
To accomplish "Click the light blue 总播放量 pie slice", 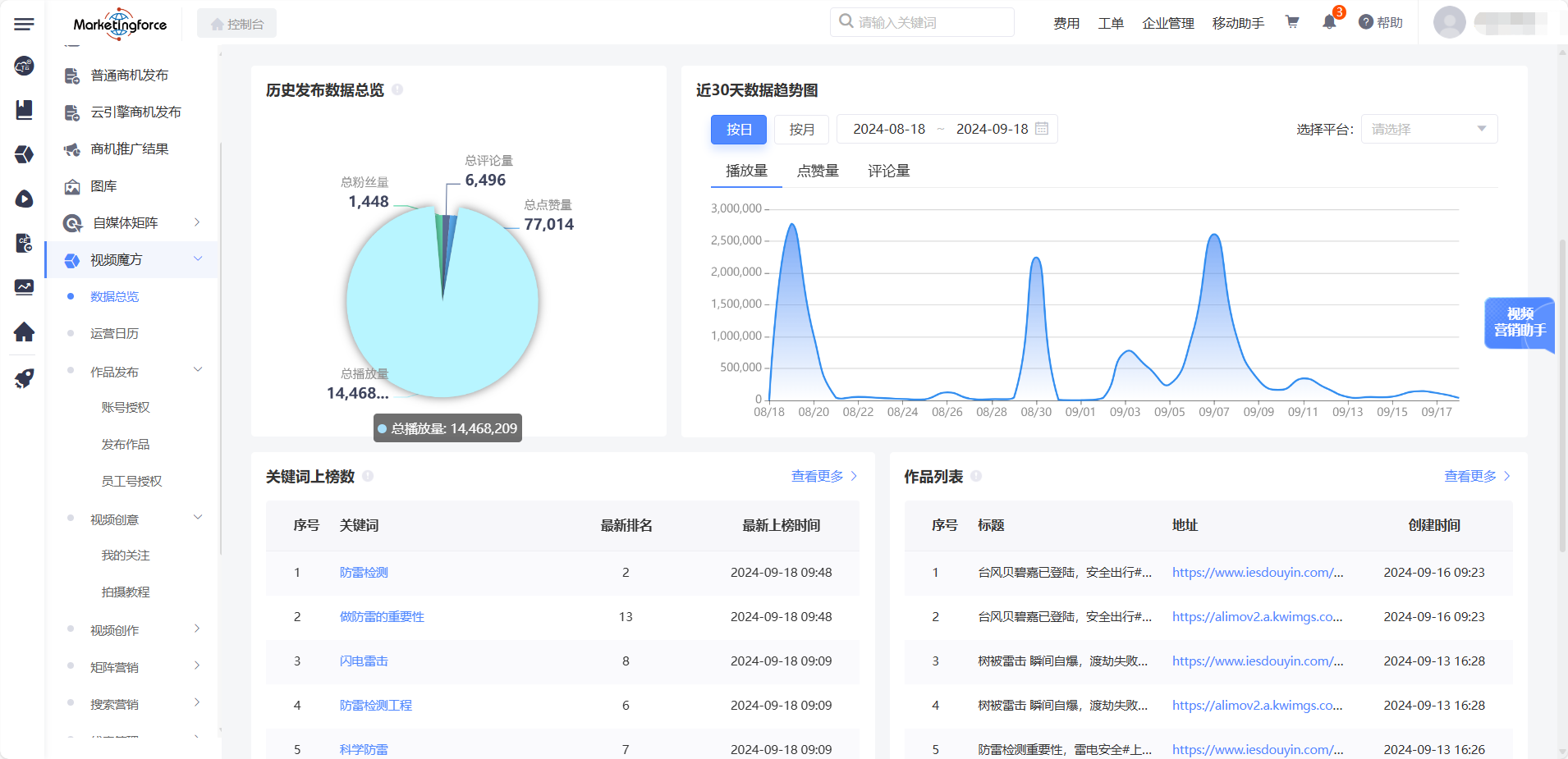I will (460, 328).
